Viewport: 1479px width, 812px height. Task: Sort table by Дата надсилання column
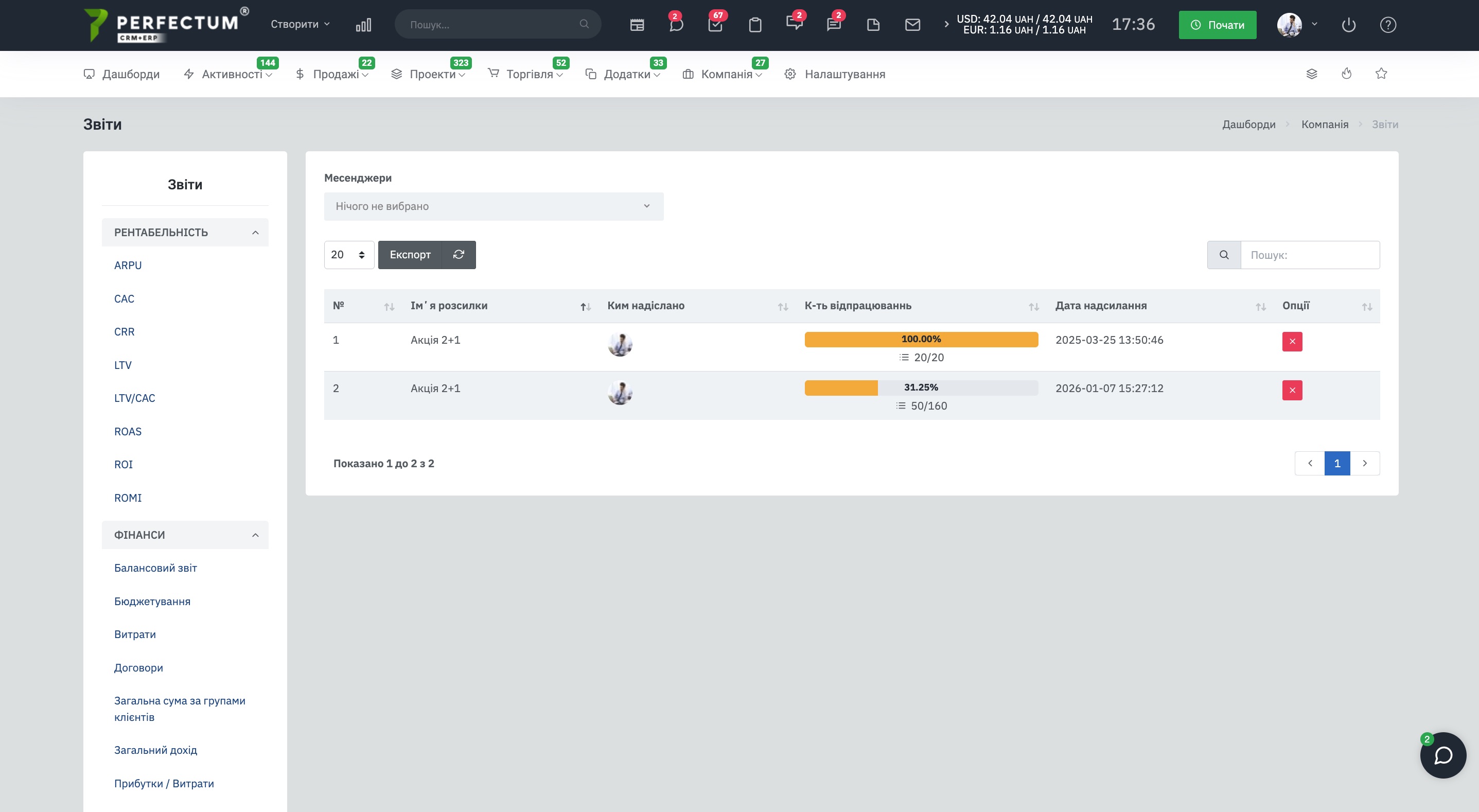tap(1101, 306)
